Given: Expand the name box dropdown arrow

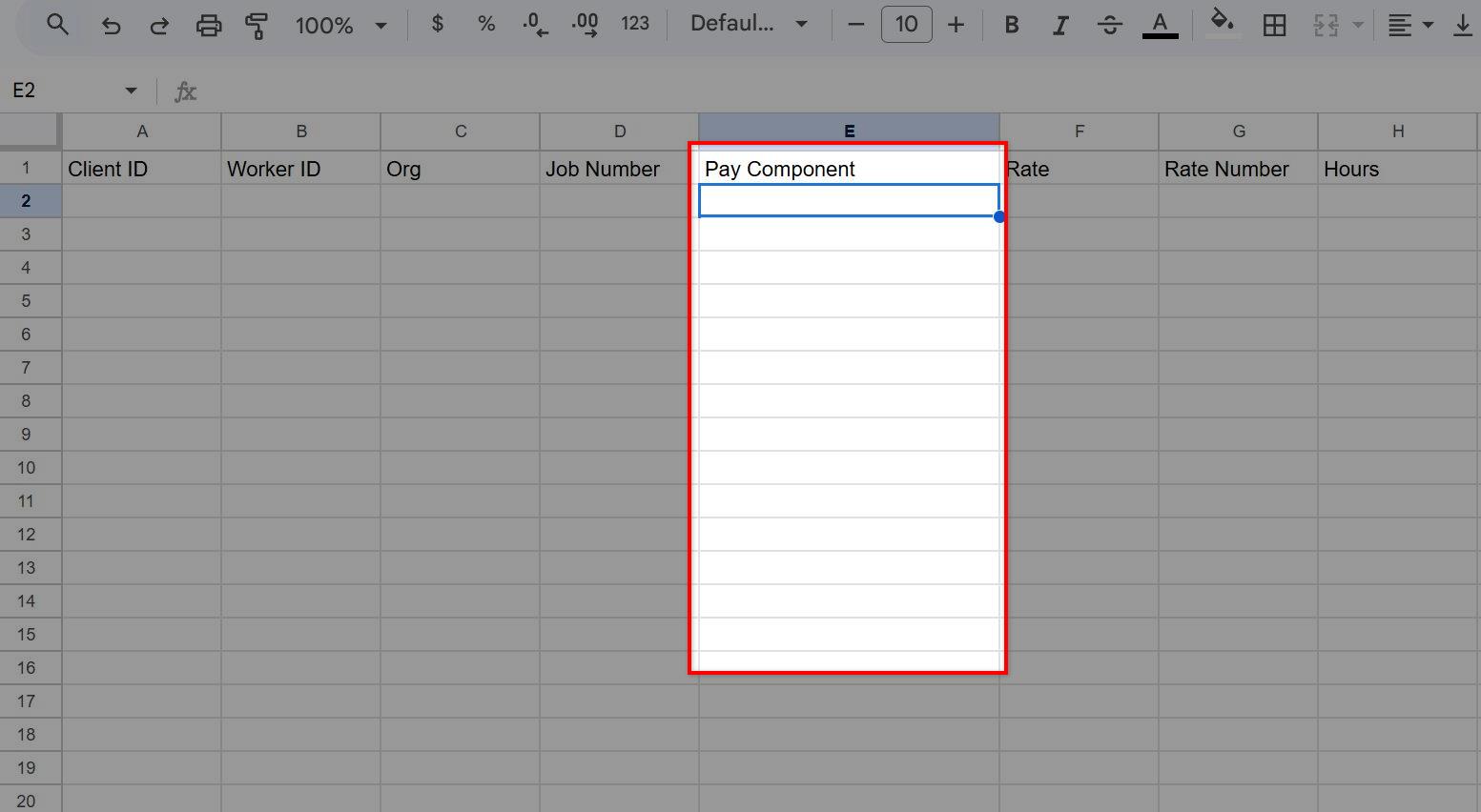Looking at the screenshot, I should point(131,91).
